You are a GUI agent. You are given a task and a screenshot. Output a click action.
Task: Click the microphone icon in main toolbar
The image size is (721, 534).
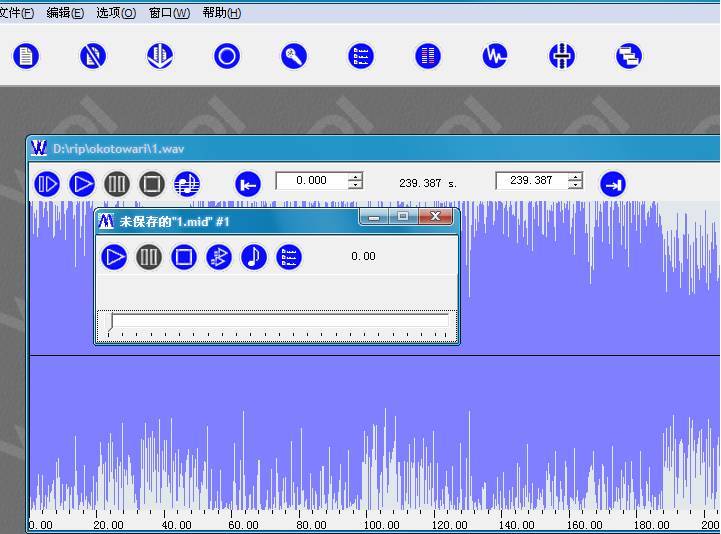pyautogui.click(x=294, y=56)
